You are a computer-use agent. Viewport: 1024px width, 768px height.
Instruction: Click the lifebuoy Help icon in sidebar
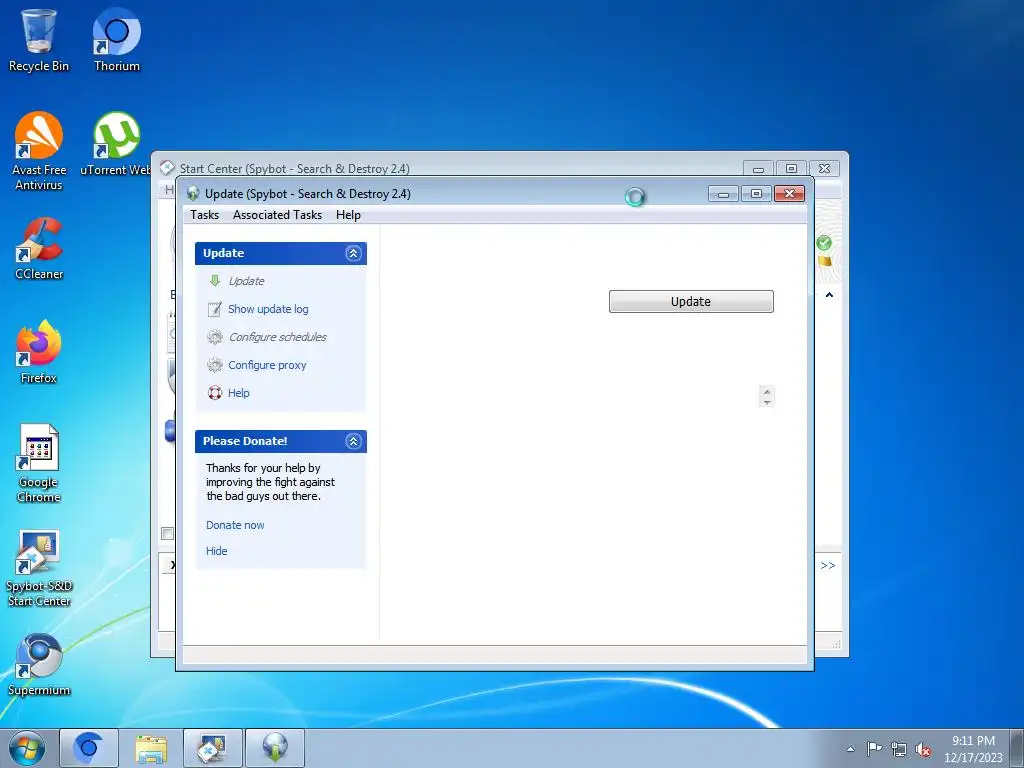pos(215,393)
